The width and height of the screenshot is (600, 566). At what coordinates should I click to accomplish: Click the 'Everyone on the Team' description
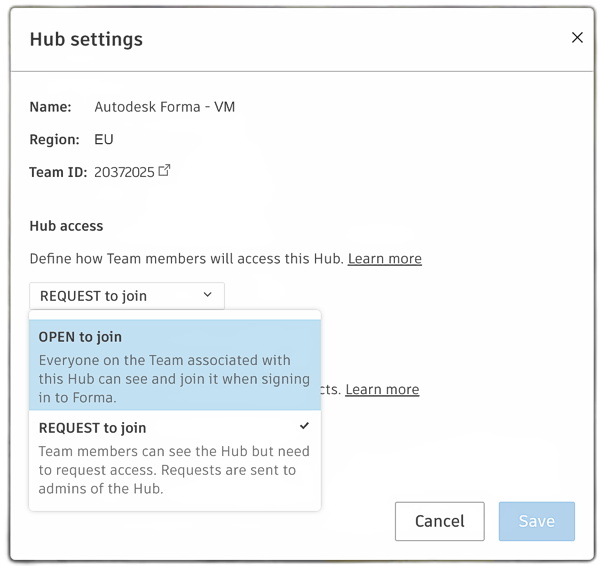pos(165,378)
